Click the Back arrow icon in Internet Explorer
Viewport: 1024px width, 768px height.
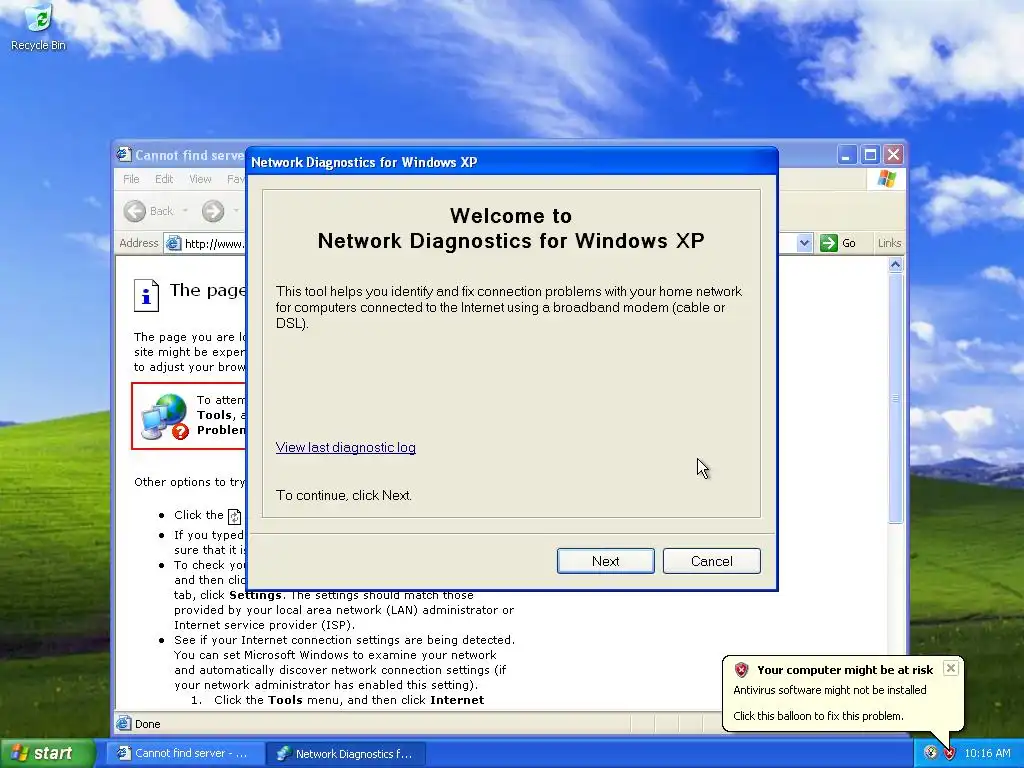pos(135,211)
